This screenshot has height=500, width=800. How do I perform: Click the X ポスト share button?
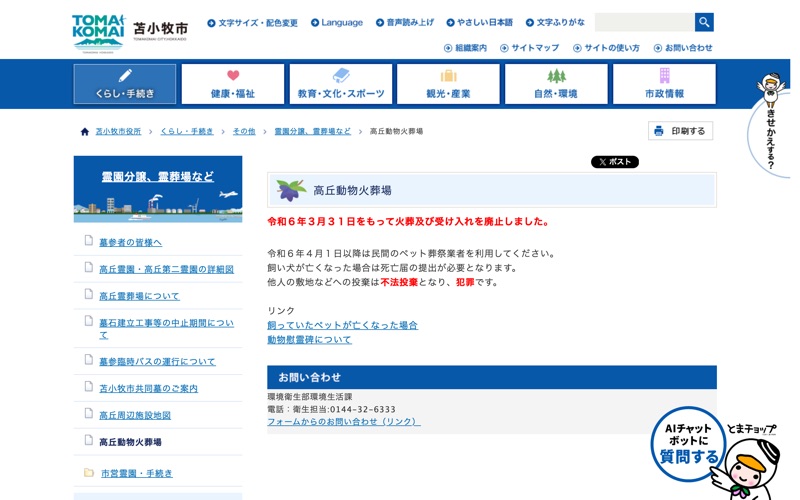pos(615,162)
